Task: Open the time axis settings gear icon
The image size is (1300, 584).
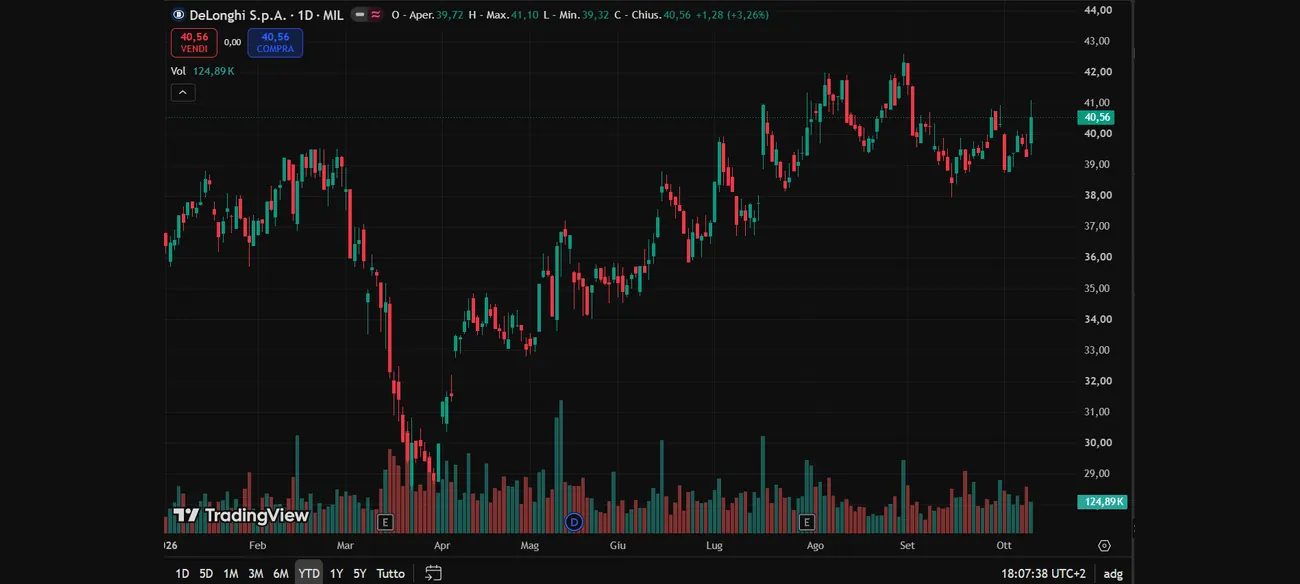Action: pyautogui.click(x=1104, y=546)
